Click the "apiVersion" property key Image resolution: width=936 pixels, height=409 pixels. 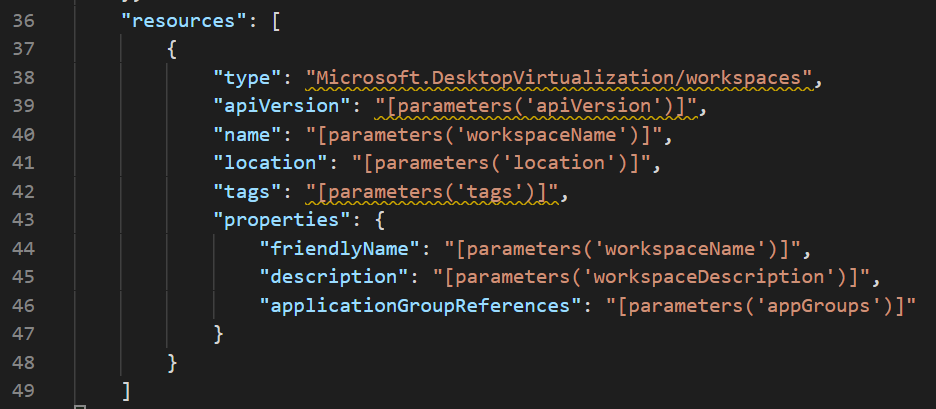(x=283, y=106)
